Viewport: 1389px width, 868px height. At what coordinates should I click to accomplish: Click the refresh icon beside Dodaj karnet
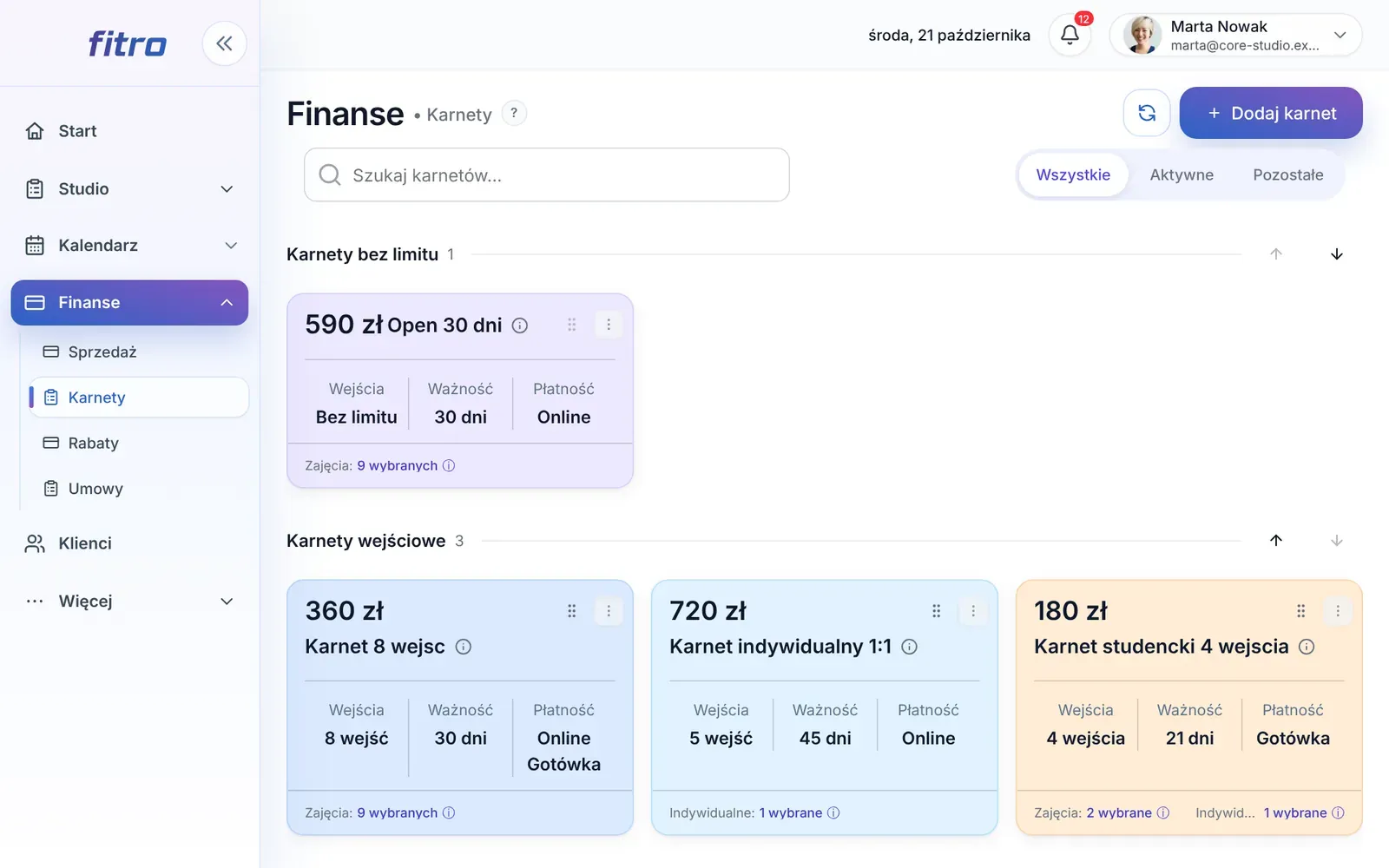coord(1147,113)
